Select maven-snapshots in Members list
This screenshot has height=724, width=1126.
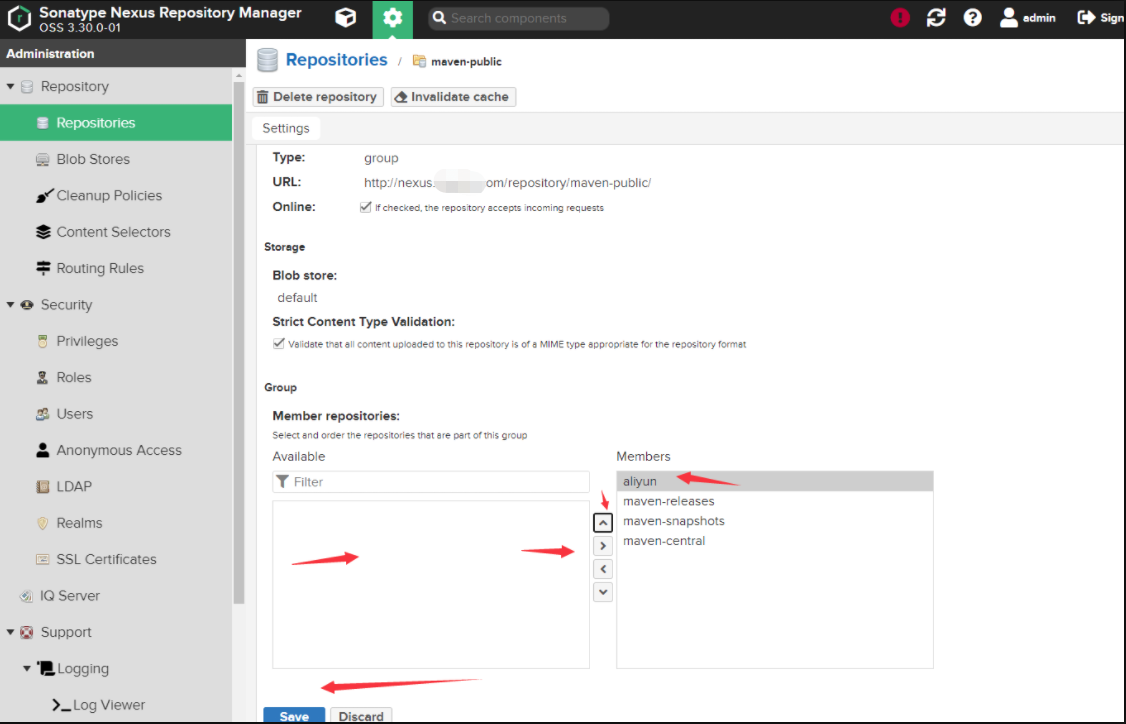(775, 521)
